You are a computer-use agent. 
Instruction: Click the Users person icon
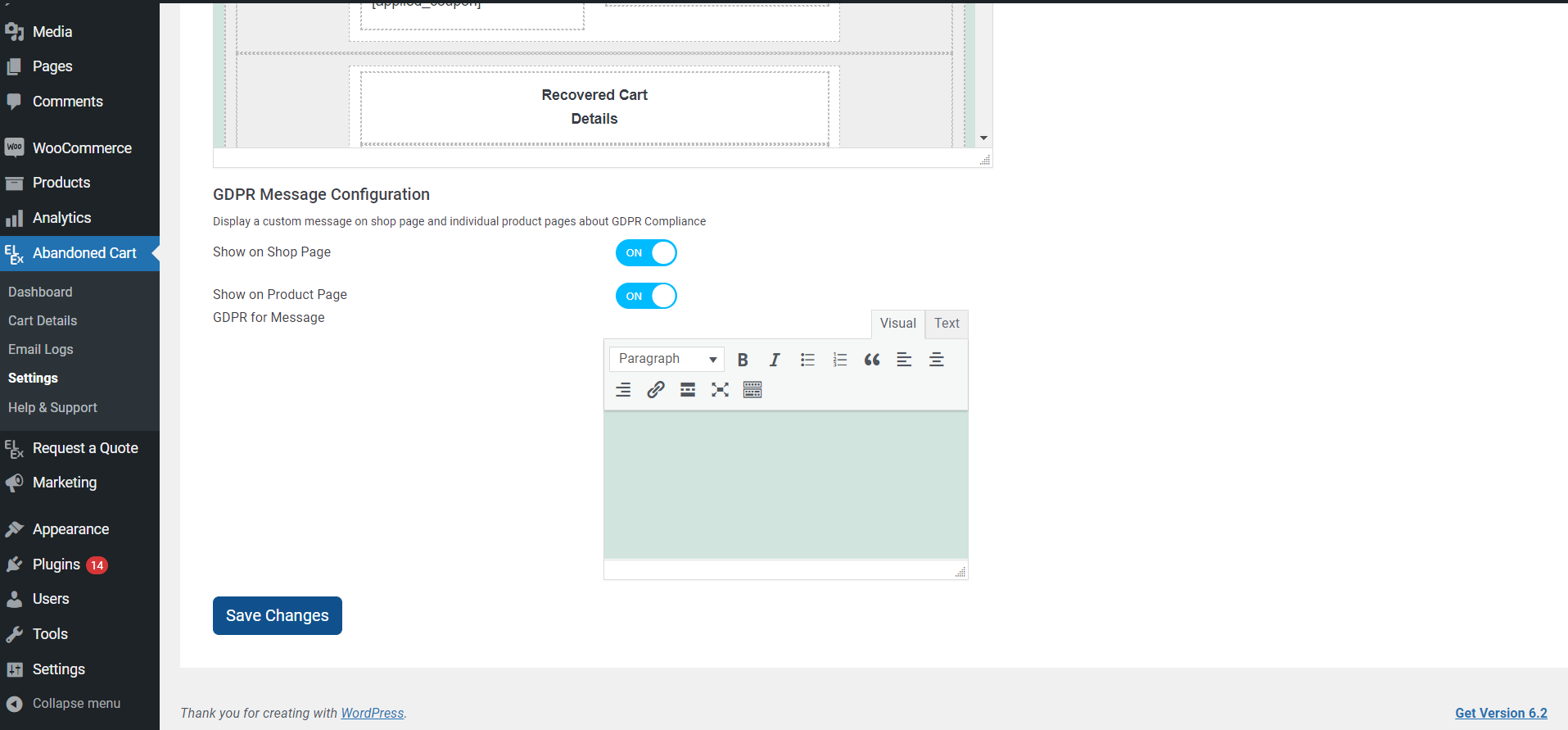point(15,599)
